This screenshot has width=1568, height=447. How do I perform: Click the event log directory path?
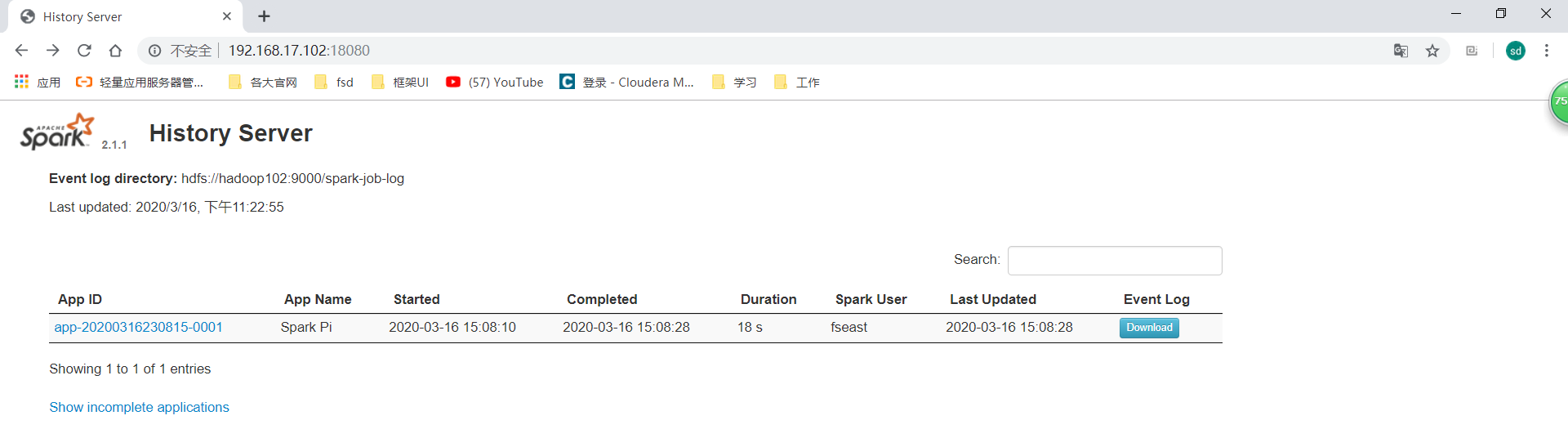pyautogui.click(x=292, y=178)
